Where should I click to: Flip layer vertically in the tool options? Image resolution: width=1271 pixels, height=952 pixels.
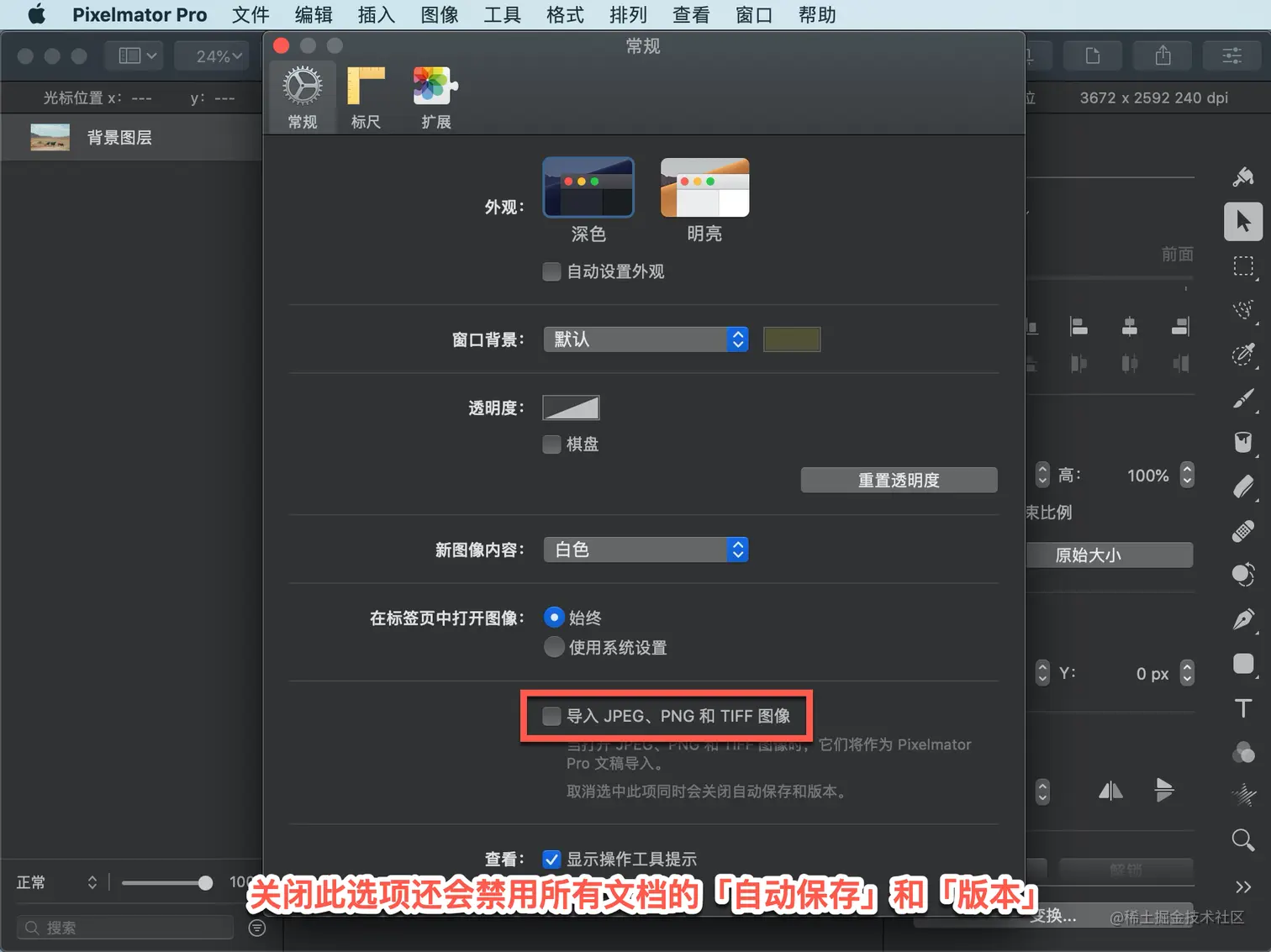pos(1164,790)
